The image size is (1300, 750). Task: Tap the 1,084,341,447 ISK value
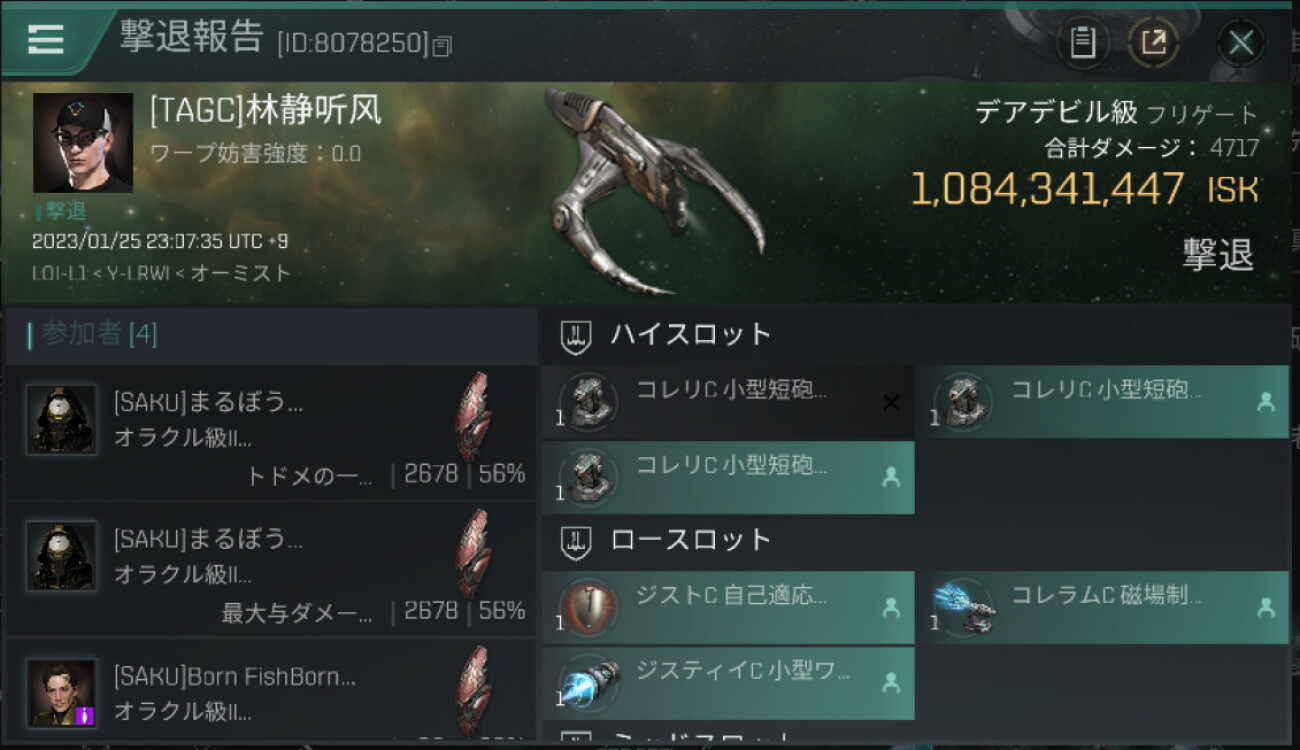click(x=1084, y=189)
